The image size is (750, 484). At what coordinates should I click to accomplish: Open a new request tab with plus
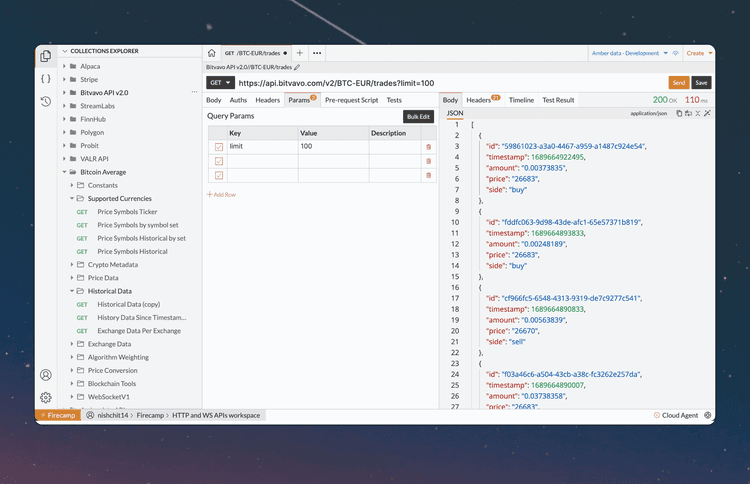coord(300,52)
